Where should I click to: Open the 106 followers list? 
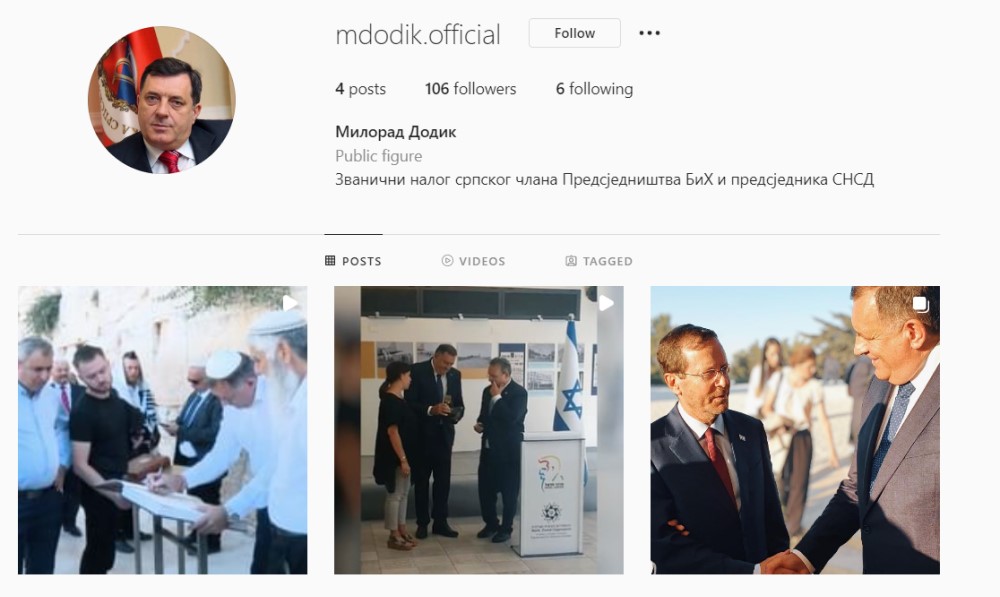click(x=471, y=89)
